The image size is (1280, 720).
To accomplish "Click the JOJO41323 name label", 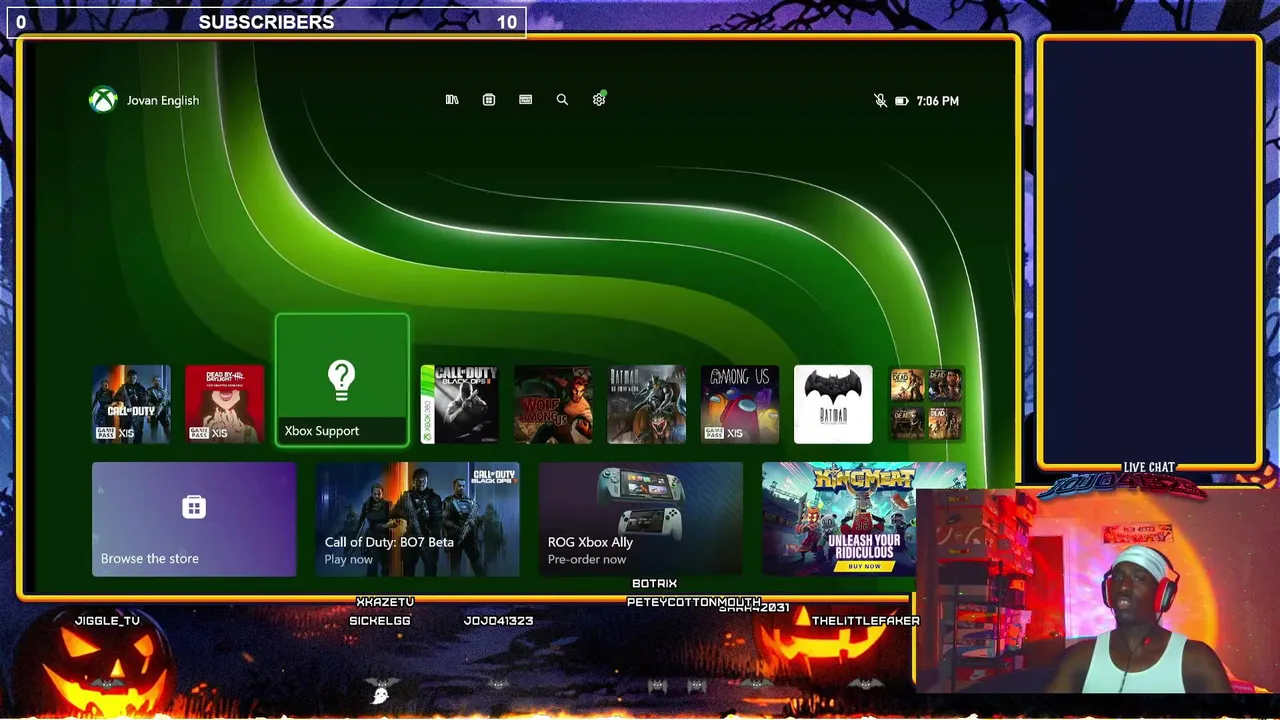I will click(x=498, y=621).
